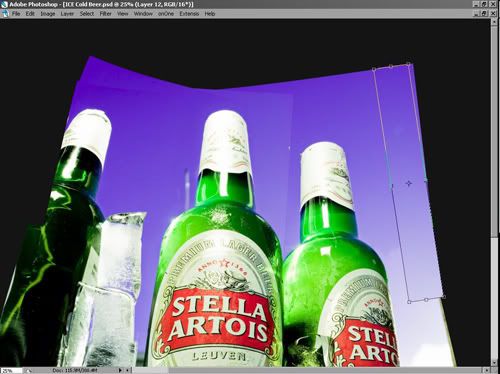Minimize the Photoshop application window
This screenshot has width=500, height=374.
click(x=476, y=4)
